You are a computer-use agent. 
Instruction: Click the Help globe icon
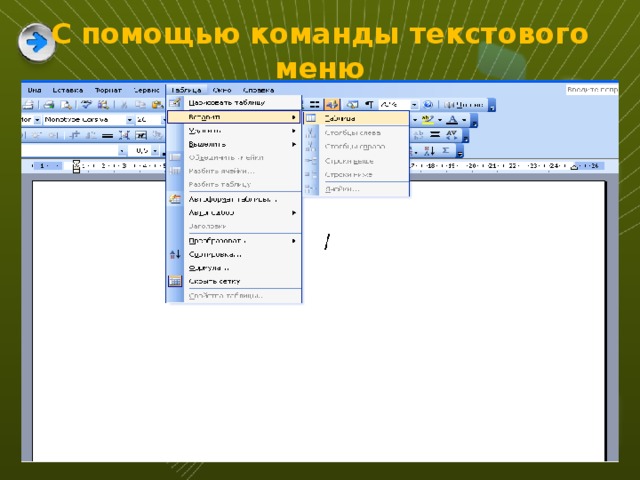click(x=428, y=105)
